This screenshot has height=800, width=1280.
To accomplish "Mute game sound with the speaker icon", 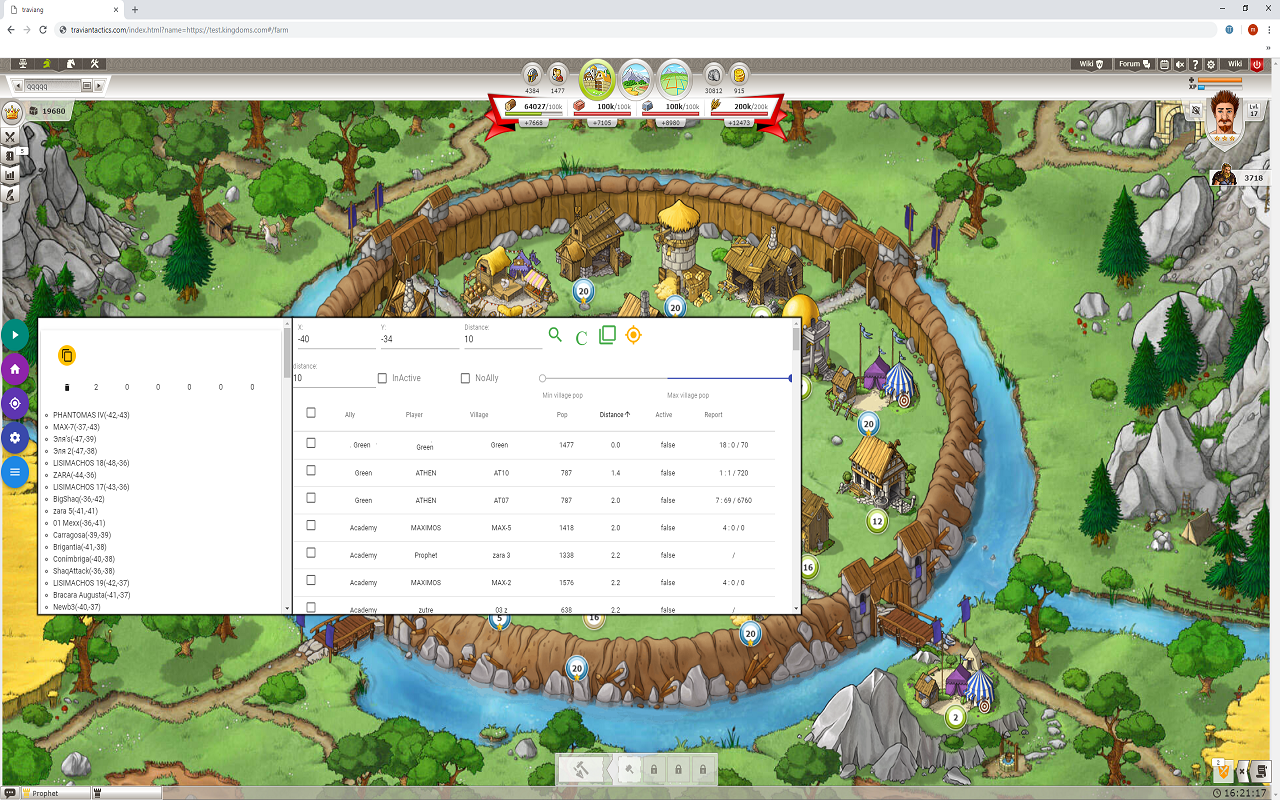I will (1180, 64).
